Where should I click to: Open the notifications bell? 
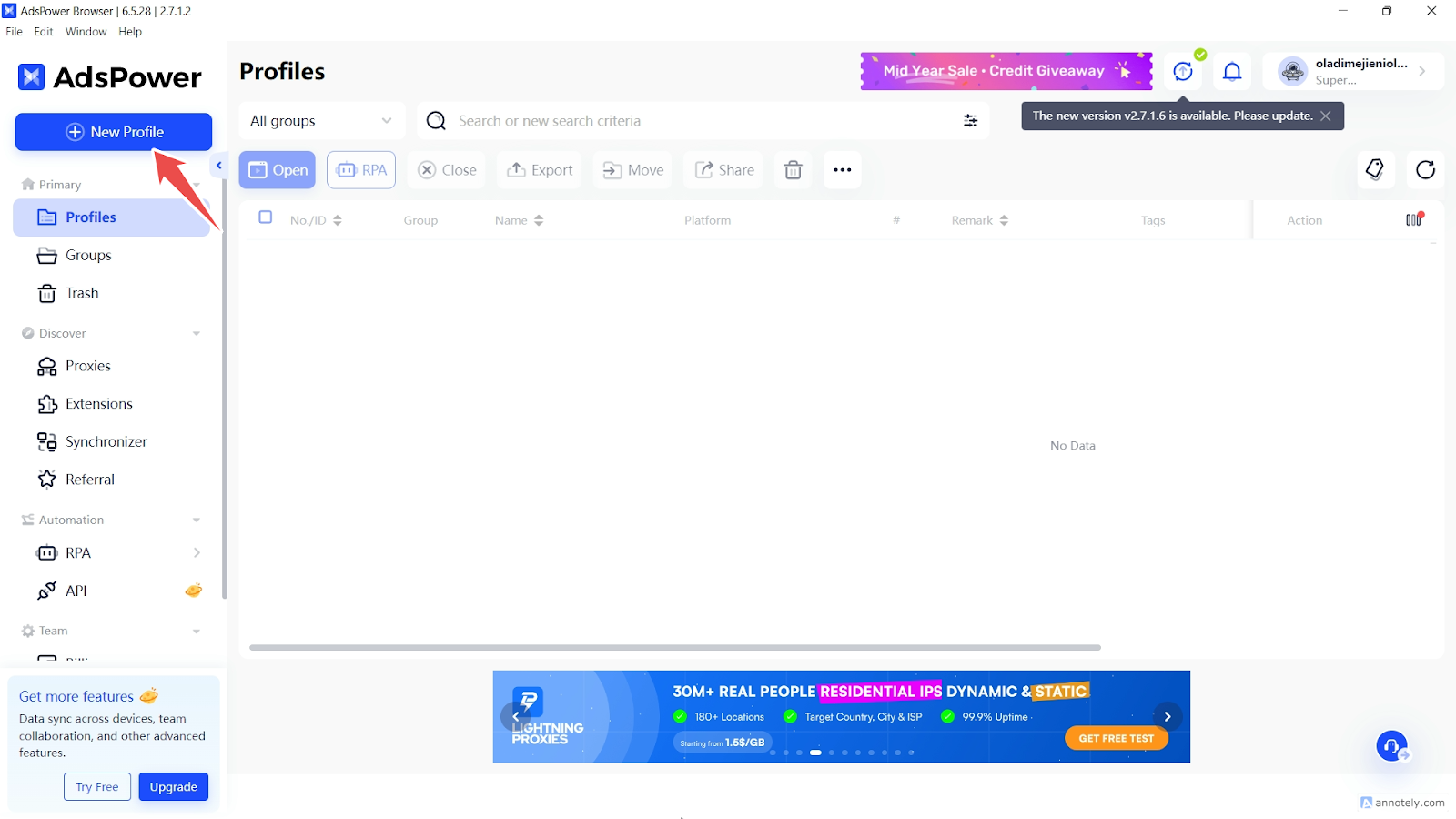click(1232, 71)
